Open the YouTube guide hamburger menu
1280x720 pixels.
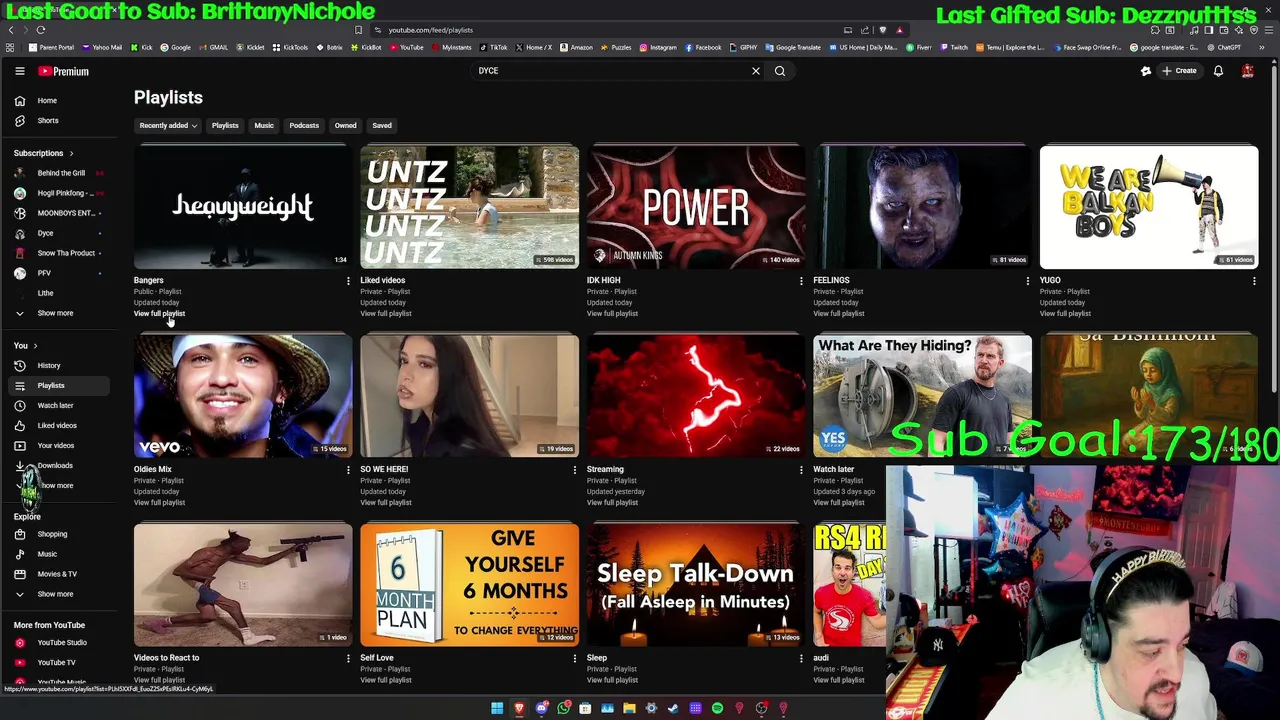point(19,71)
